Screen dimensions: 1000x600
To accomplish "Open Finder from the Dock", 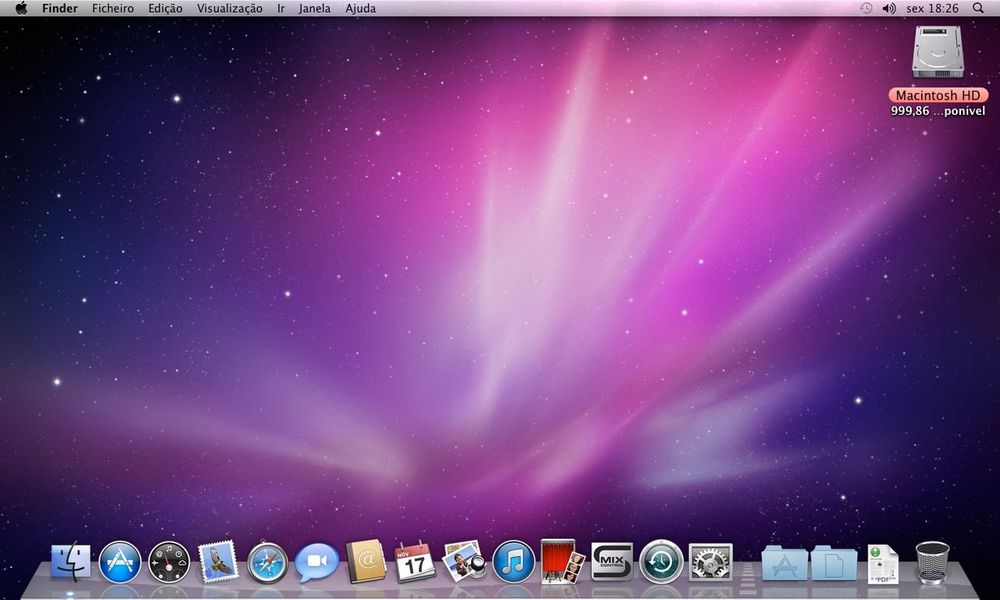I will point(70,562).
